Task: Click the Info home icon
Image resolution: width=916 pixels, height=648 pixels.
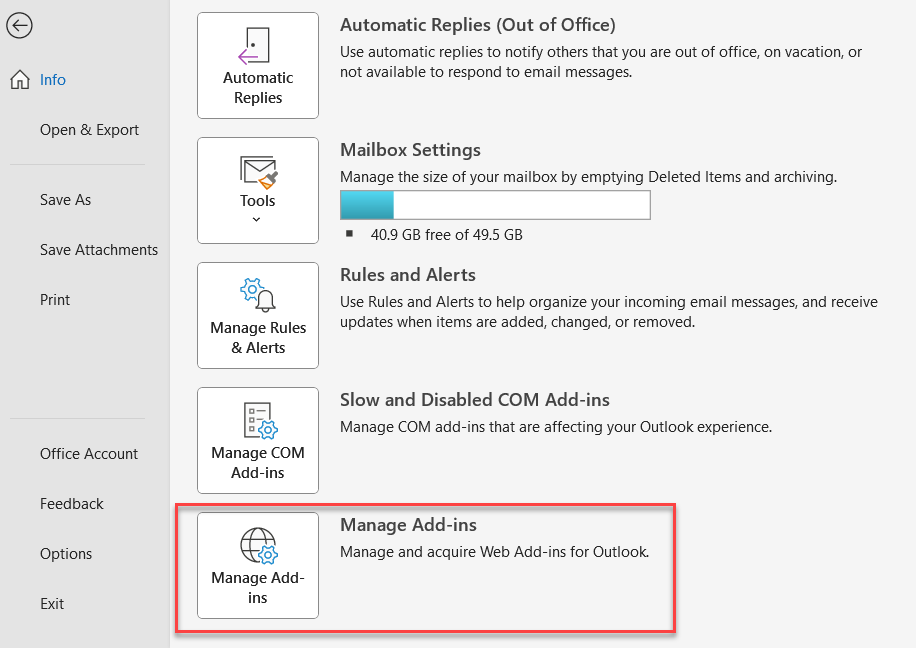Action: click(20, 79)
